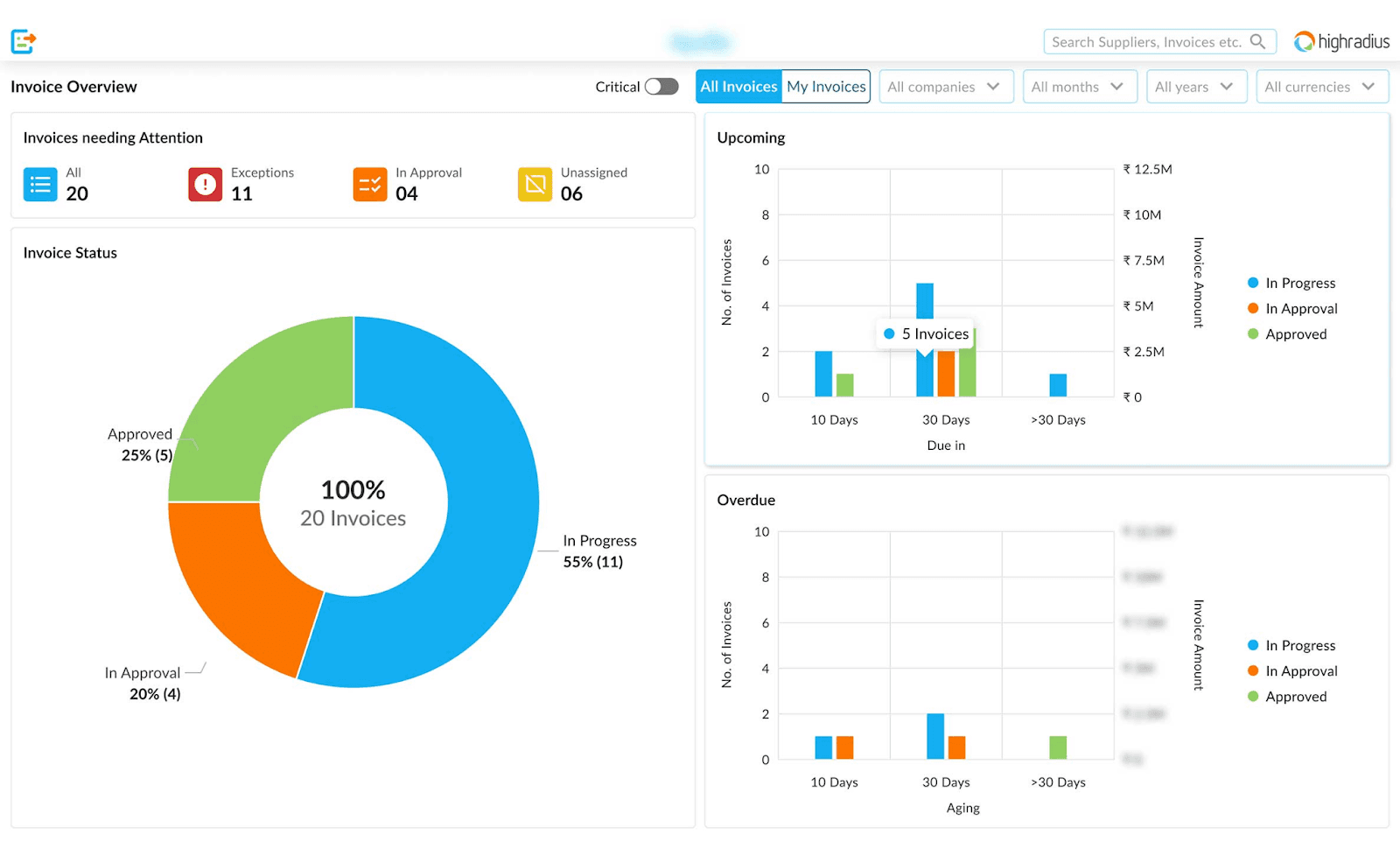Toggle Approved legend in Overdue chart

[1287, 696]
